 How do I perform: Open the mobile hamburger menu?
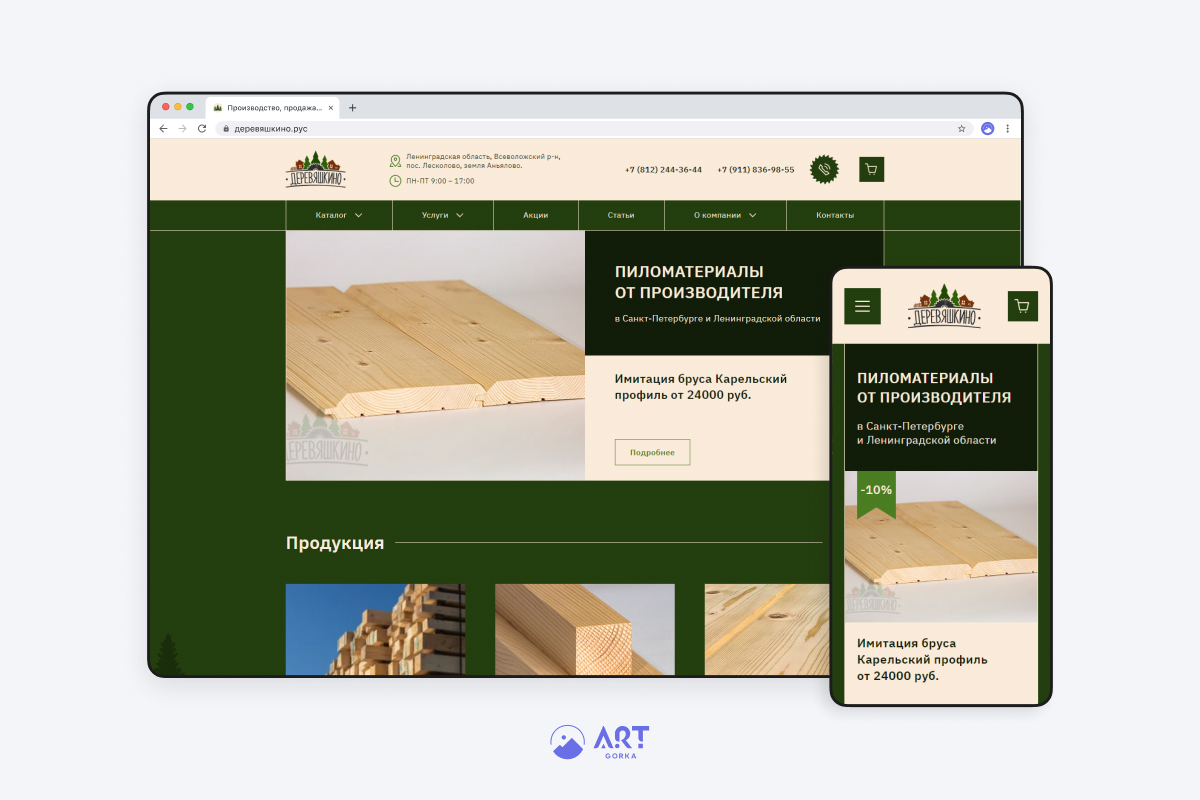point(862,306)
